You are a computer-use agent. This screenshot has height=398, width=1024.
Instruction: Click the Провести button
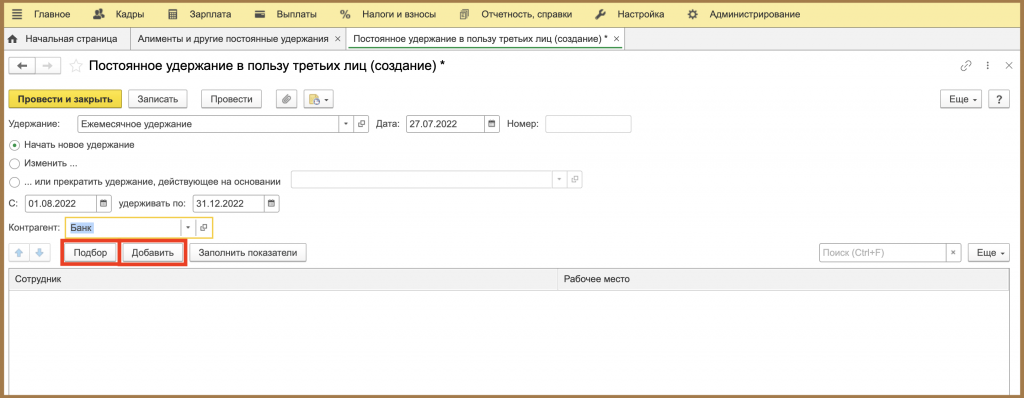(231, 99)
